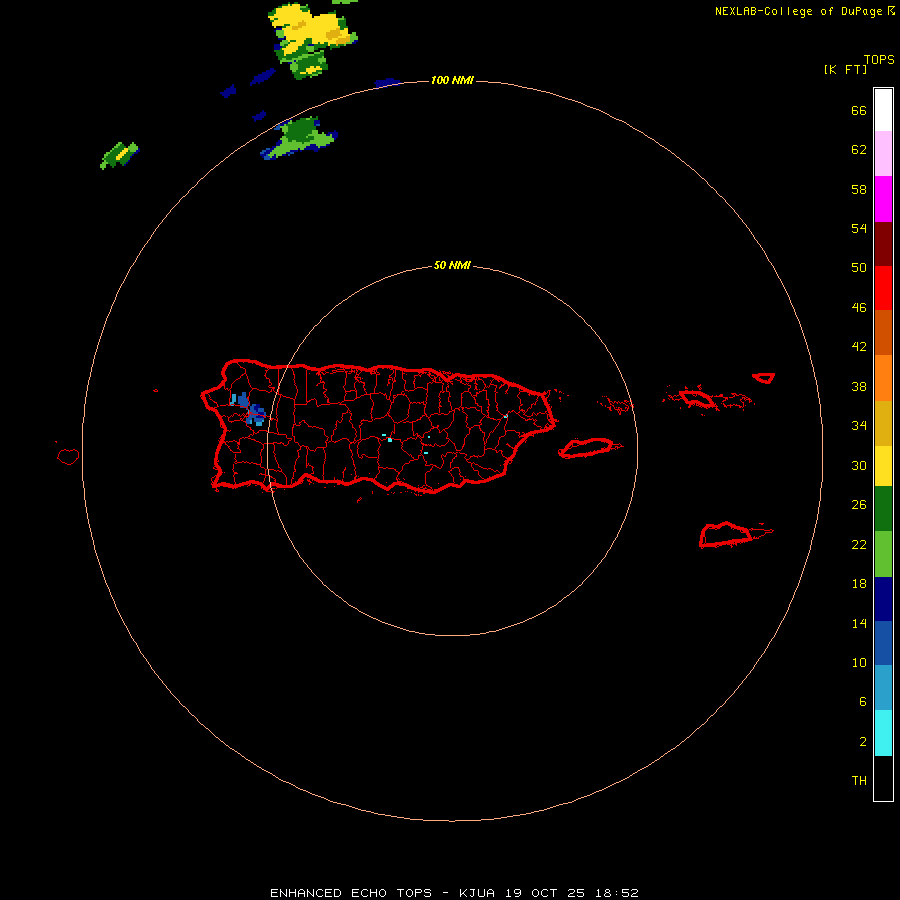
Task: Click the legend value 30
Action: (x=859, y=465)
